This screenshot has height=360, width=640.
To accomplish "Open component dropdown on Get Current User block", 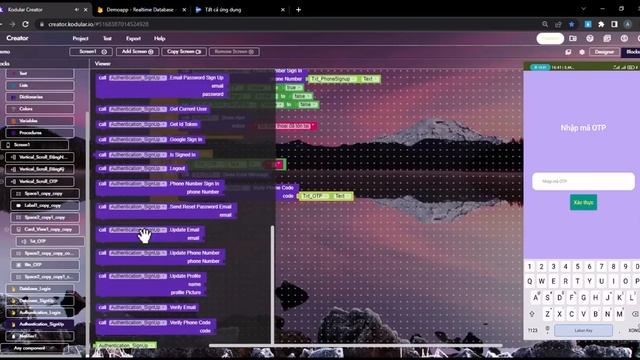I will [138, 109].
